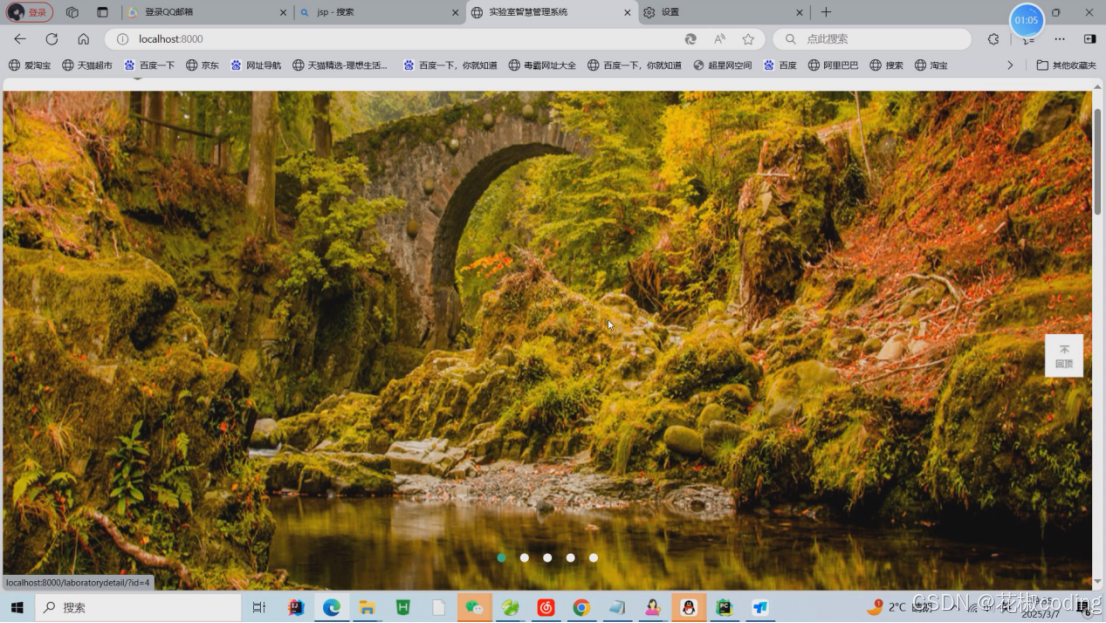1106x623 pixels.
Task: Click the swirl icon left of read aloud
Action: pos(691,39)
